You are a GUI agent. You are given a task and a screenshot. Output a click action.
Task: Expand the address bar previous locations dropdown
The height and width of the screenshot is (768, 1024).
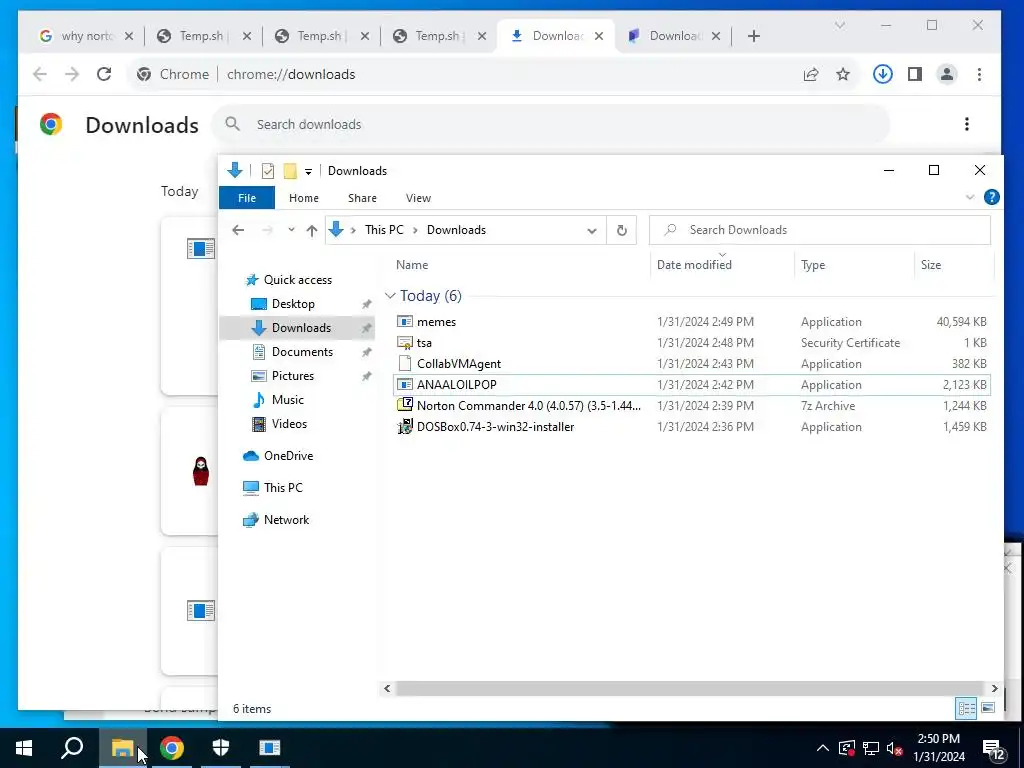click(592, 231)
